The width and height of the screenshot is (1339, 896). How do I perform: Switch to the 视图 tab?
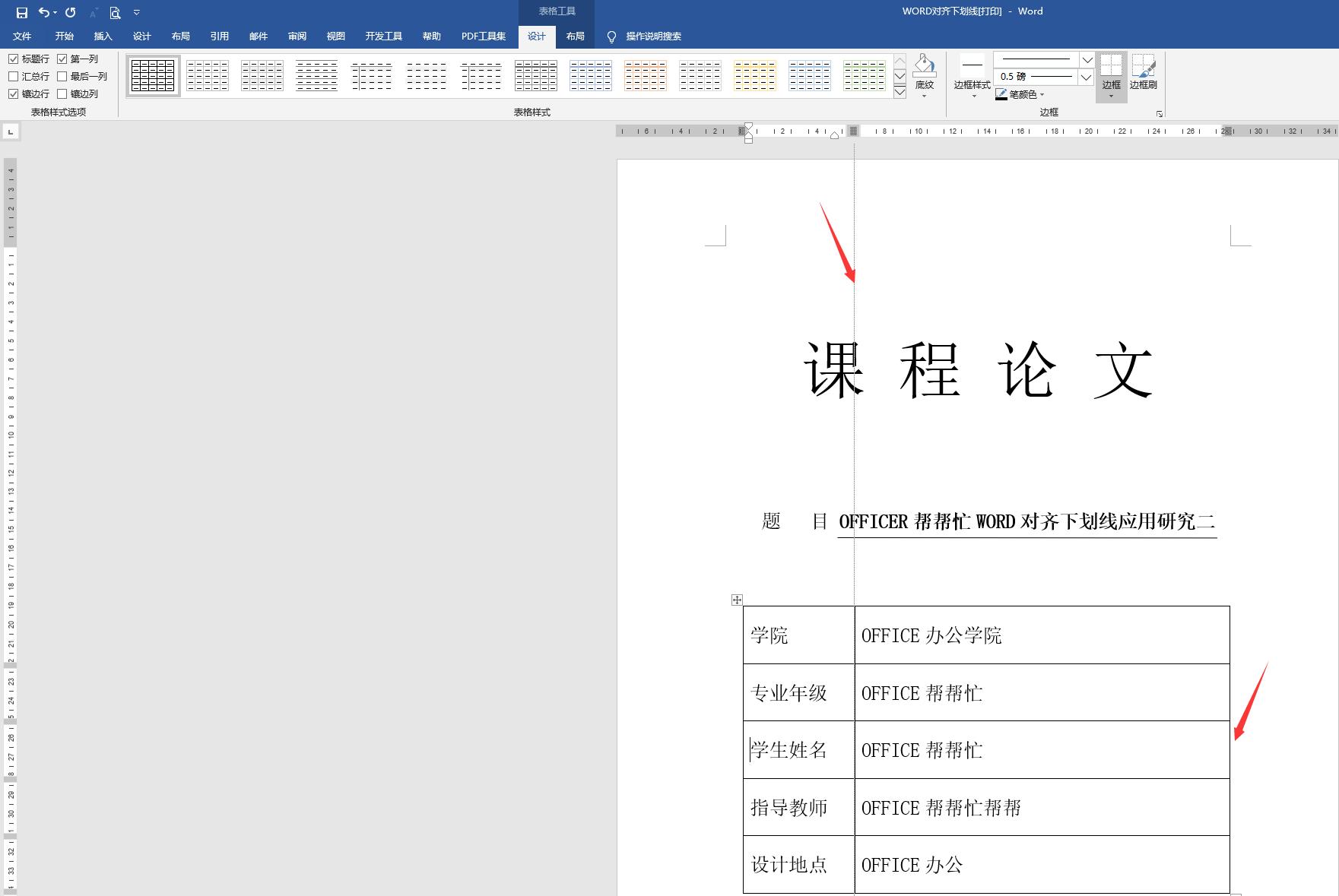tap(336, 36)
